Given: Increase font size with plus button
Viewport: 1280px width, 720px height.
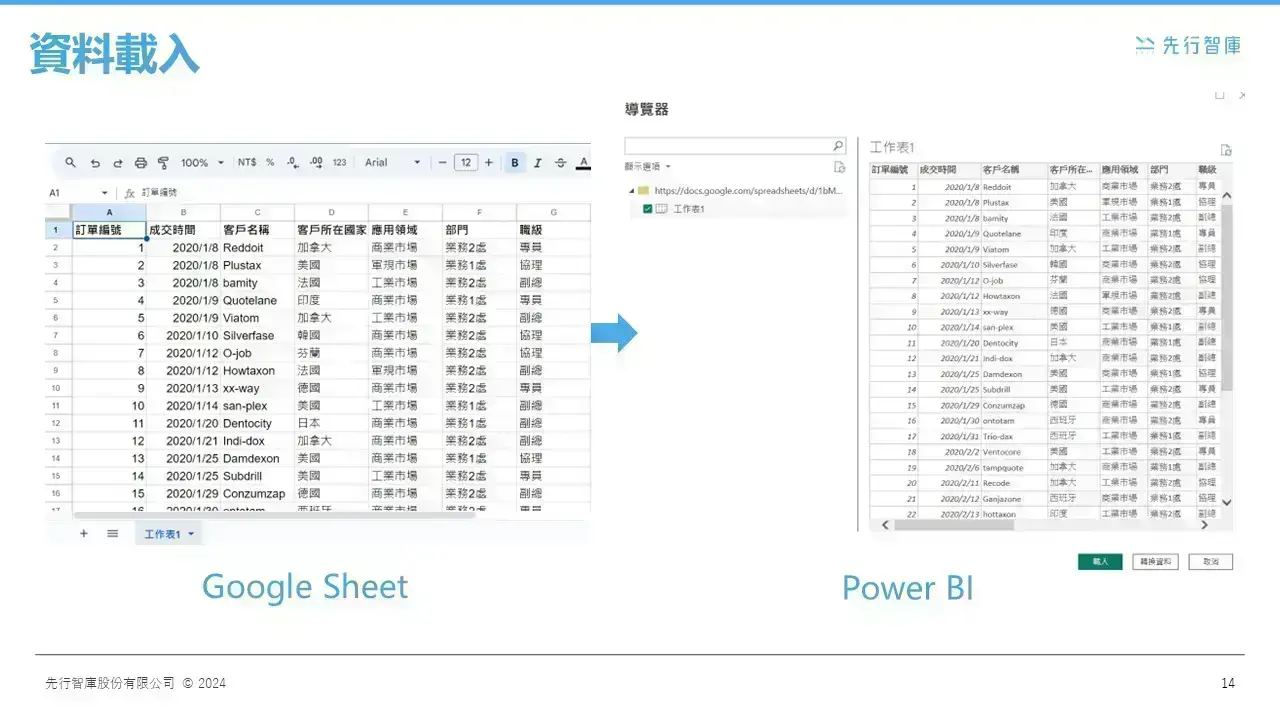Looking at the screenshot, I should click(489, 163).
